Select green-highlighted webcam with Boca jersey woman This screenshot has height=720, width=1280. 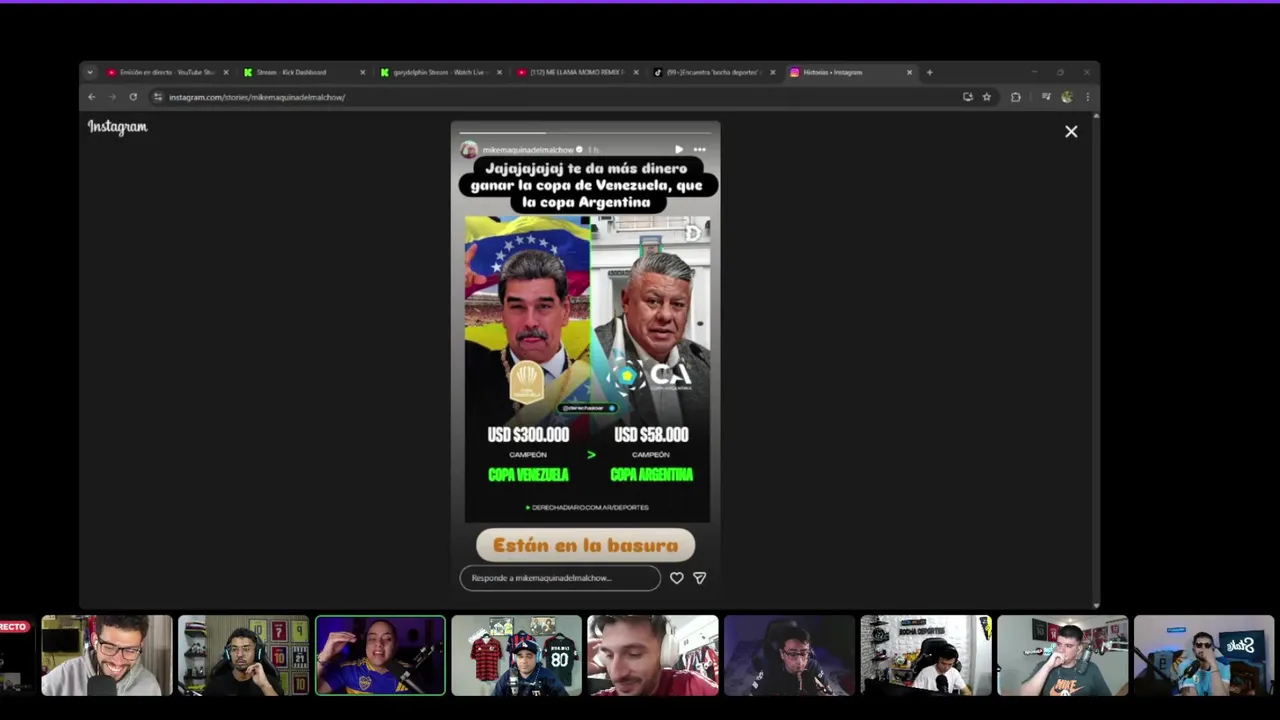[380, 655]
